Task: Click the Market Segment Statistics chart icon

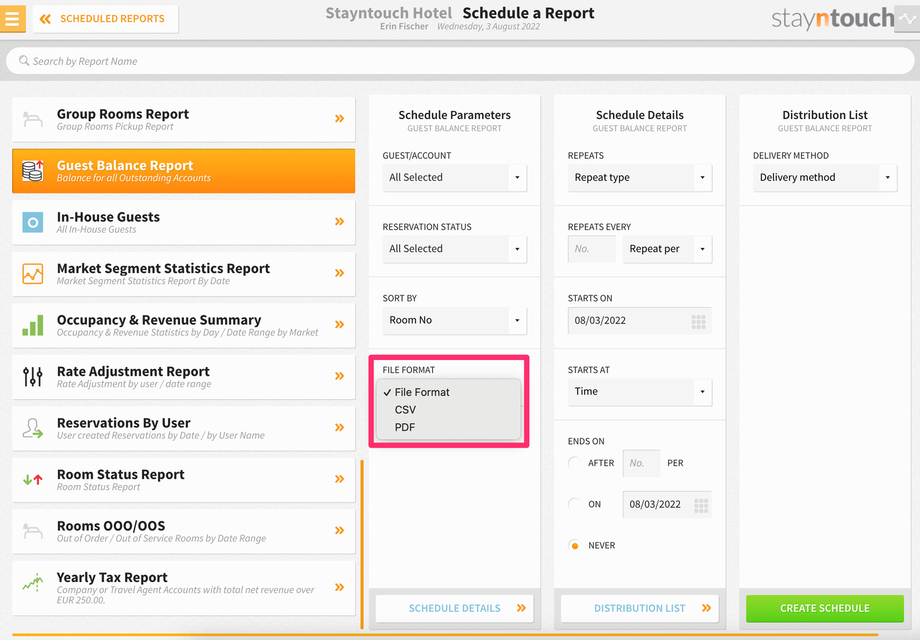Action: [33, 273]
